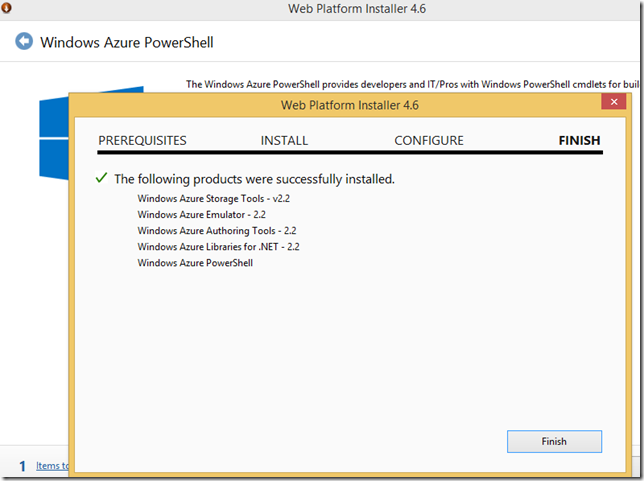Close the Web Platform Installer 4.6 dialog
Viewport: 644px width, 481px height.
coord(614,102)
